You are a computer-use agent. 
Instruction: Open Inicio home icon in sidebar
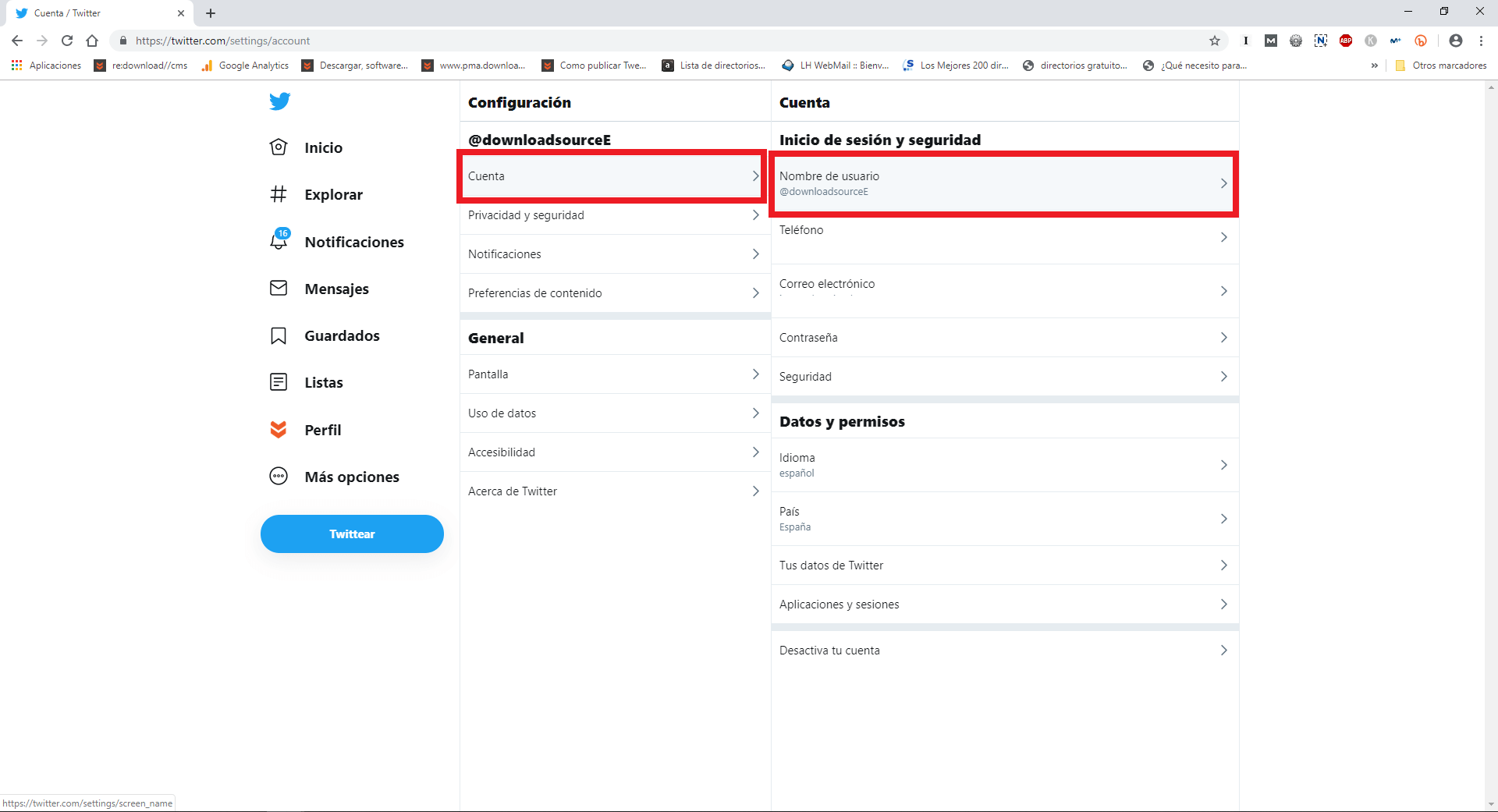[279, 147]
